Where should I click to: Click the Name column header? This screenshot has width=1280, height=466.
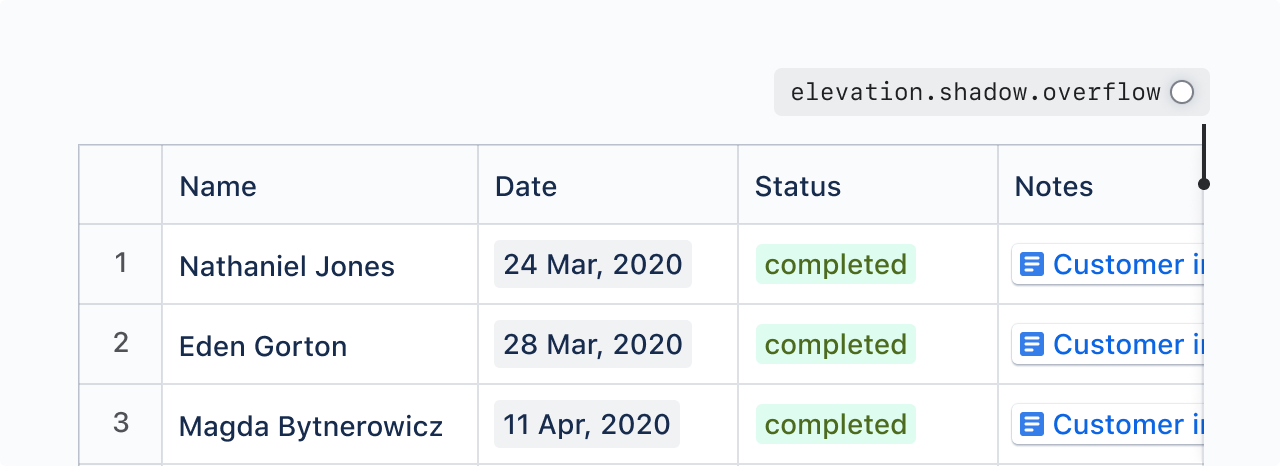(218, 186)
